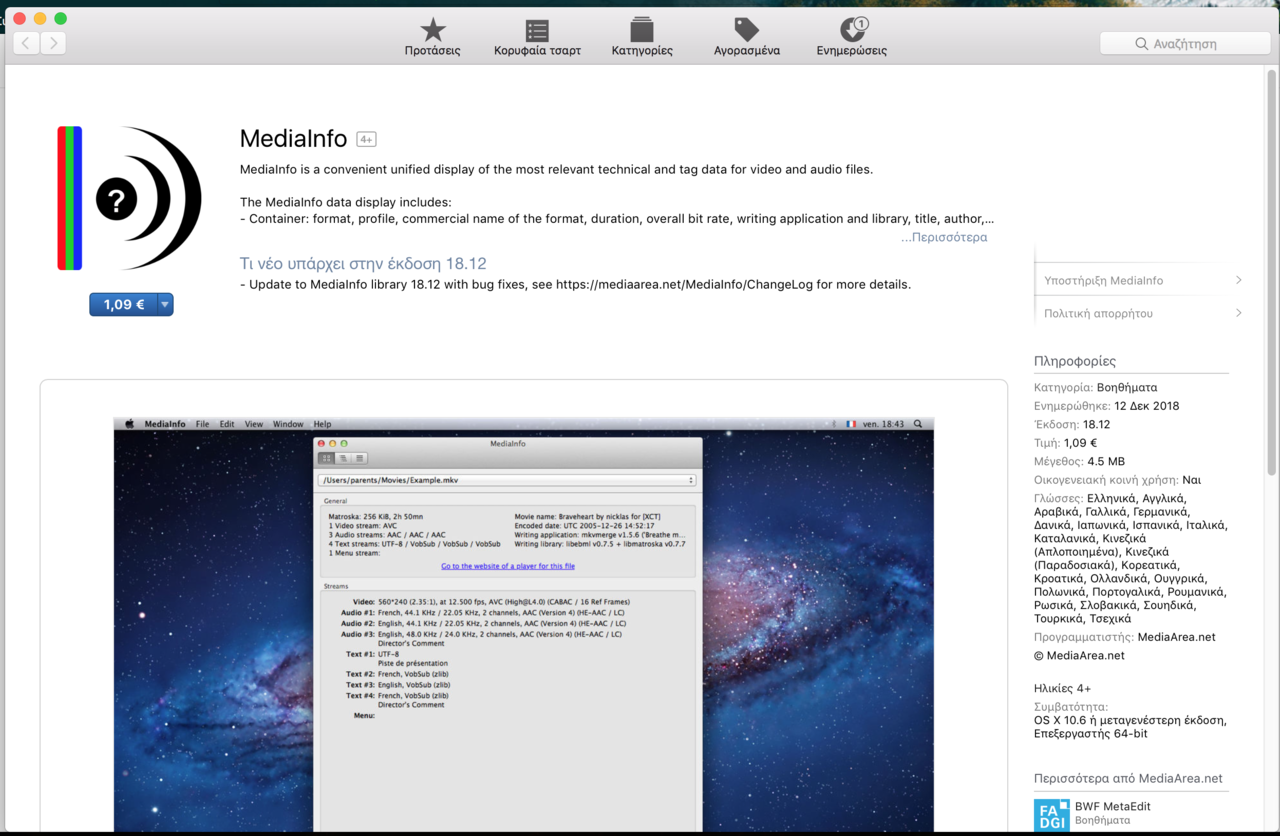Open Πολιτική απορρήτου link
Viewport: 1280px width, 836px height.
1098,314
